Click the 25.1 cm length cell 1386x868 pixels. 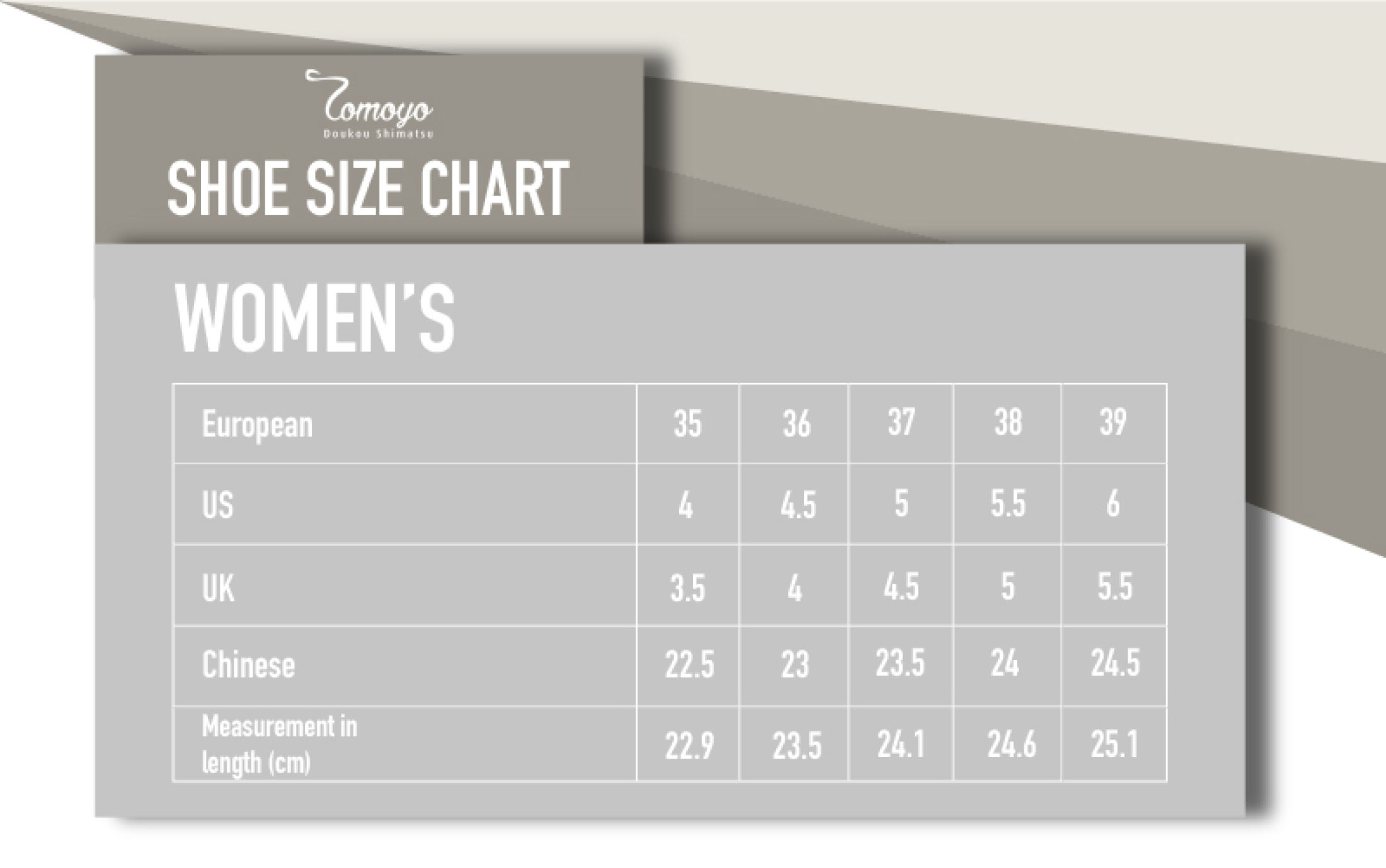[1114, 745]
